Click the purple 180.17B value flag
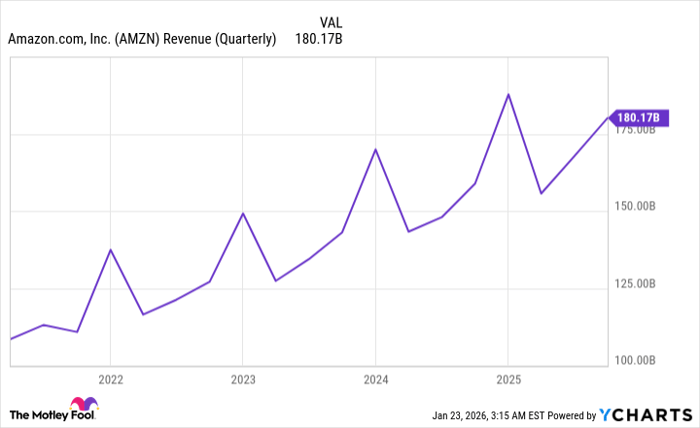700x428 pixels. click(638, 118)
